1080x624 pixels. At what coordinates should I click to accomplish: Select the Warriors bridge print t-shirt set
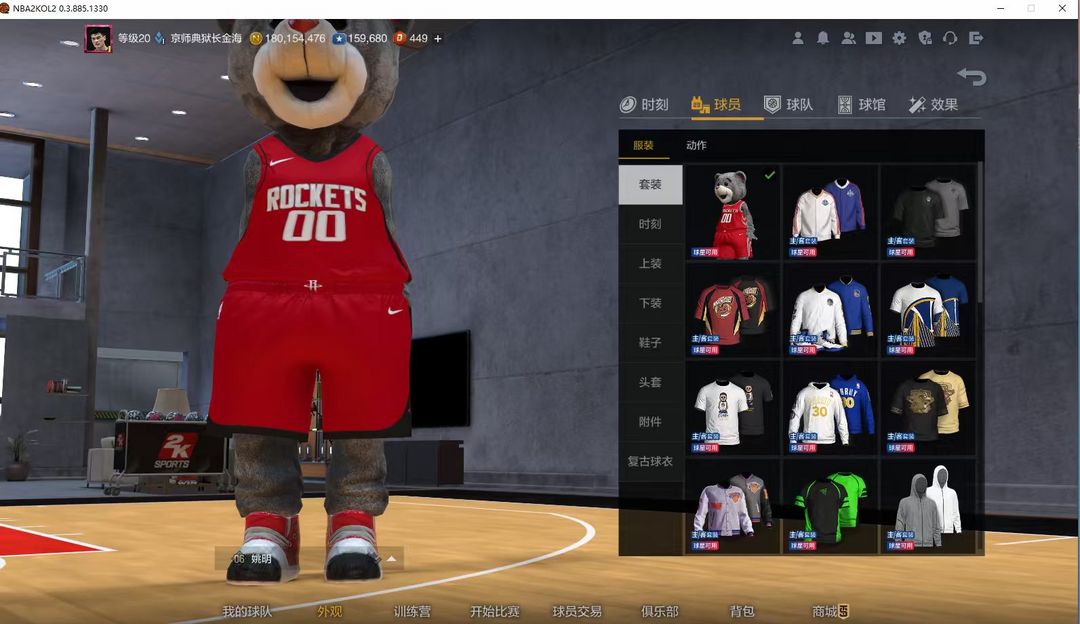(928, 311)
